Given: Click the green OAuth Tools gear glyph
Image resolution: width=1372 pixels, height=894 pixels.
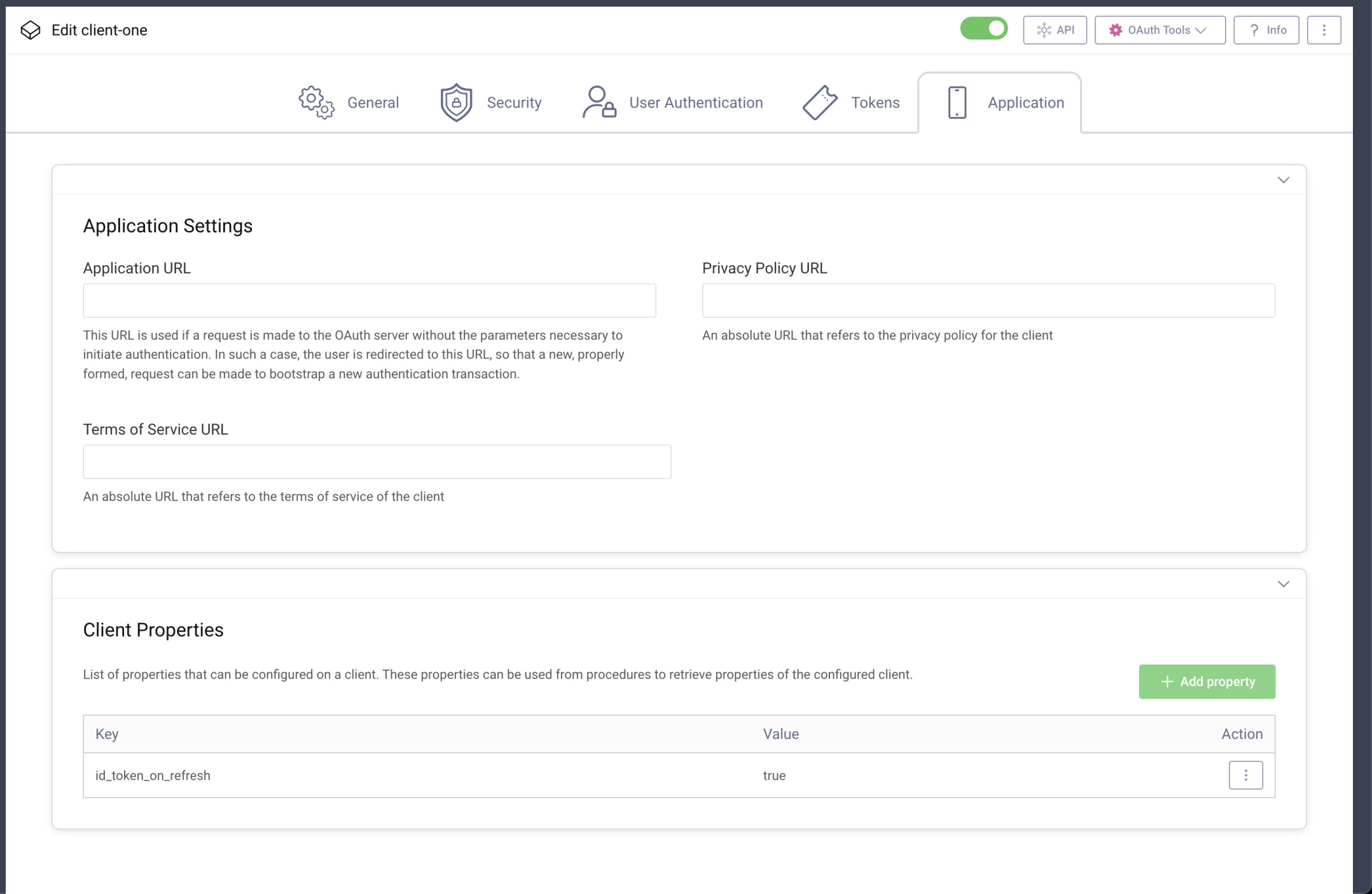Looking at the screenshot, I should click(1117, 29).
